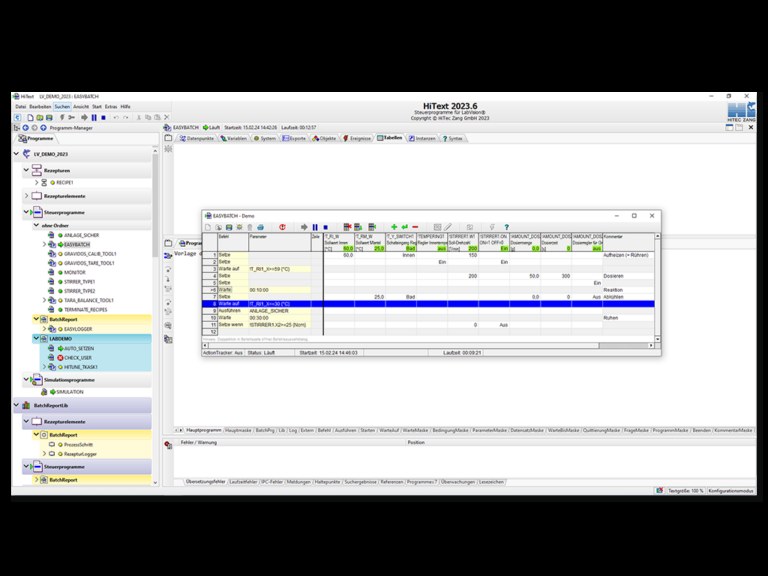Collapse the BatchReportLib node
This screenshot has width=768, height=576.
[x=16, y=406]
